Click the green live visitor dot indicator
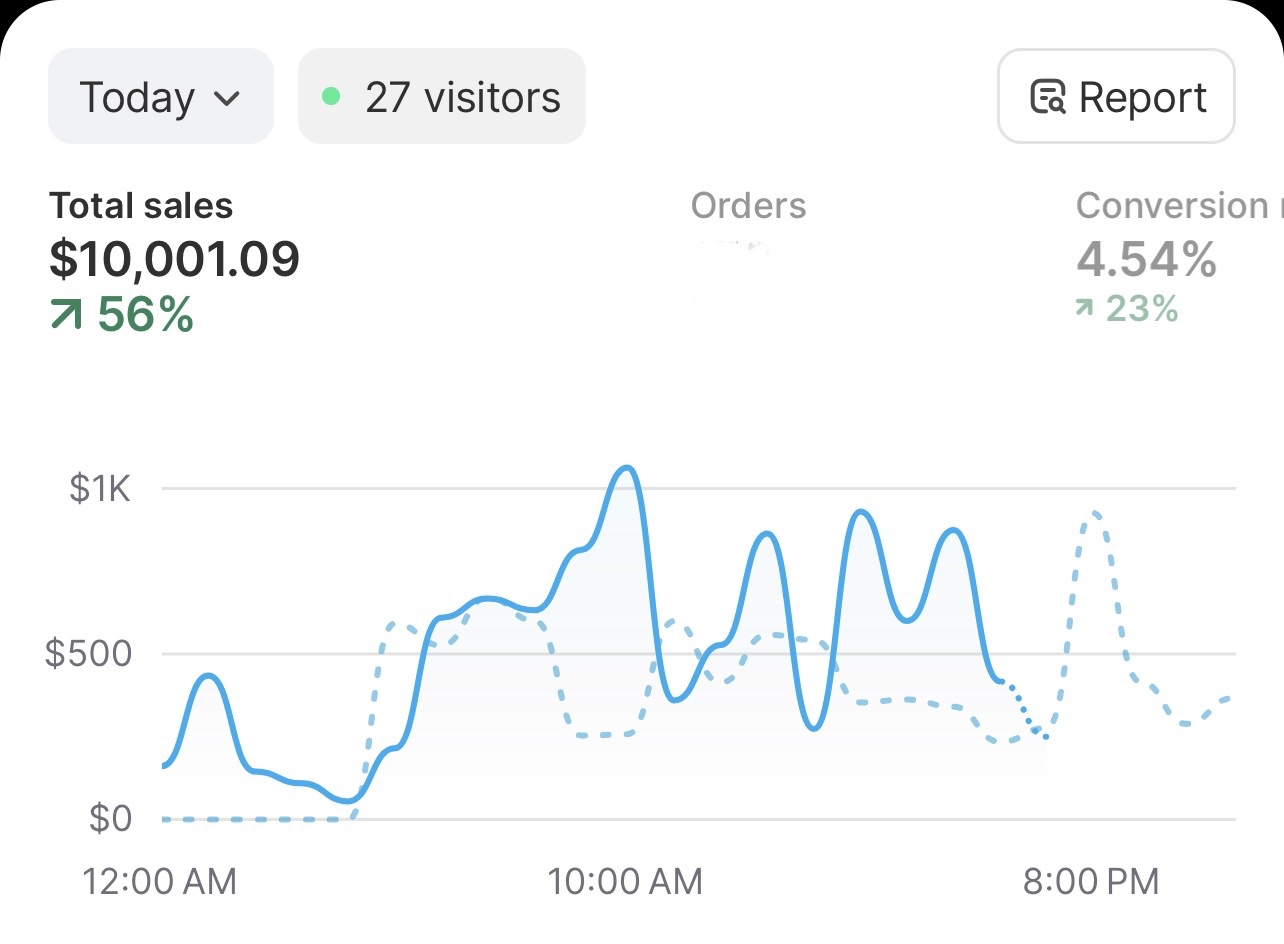The height and width of the screenshot is (944, 1284). coord(330,97)
